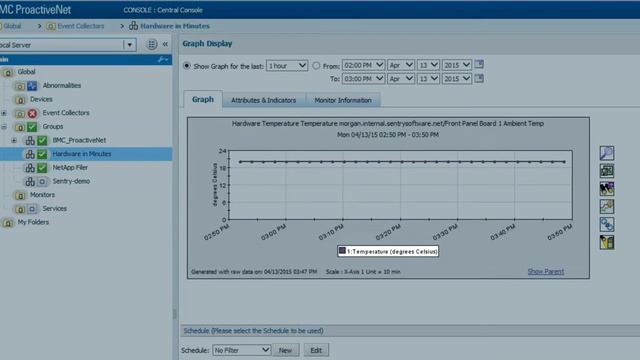640x360 pixels.
Task: Click the colorful chart icon right of graph
Action: coord(607,189)
